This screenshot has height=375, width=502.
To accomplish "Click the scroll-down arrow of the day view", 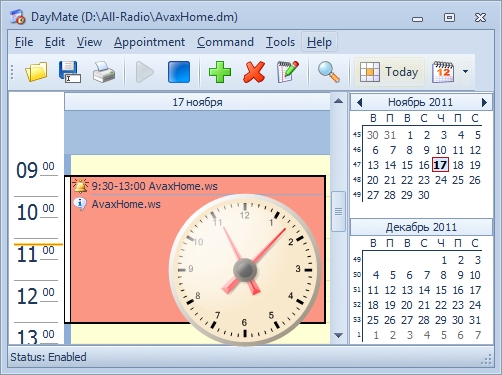I will tap(339, 335).
